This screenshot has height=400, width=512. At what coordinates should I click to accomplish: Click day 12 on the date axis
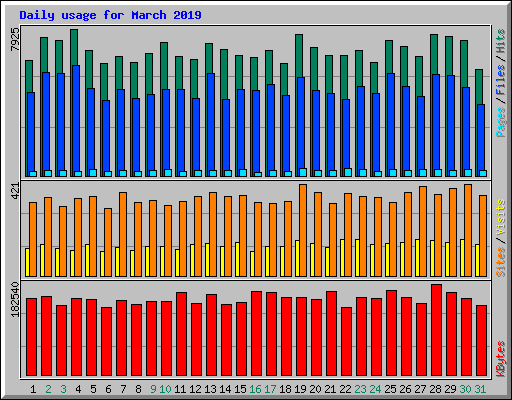tap(195, 389)
